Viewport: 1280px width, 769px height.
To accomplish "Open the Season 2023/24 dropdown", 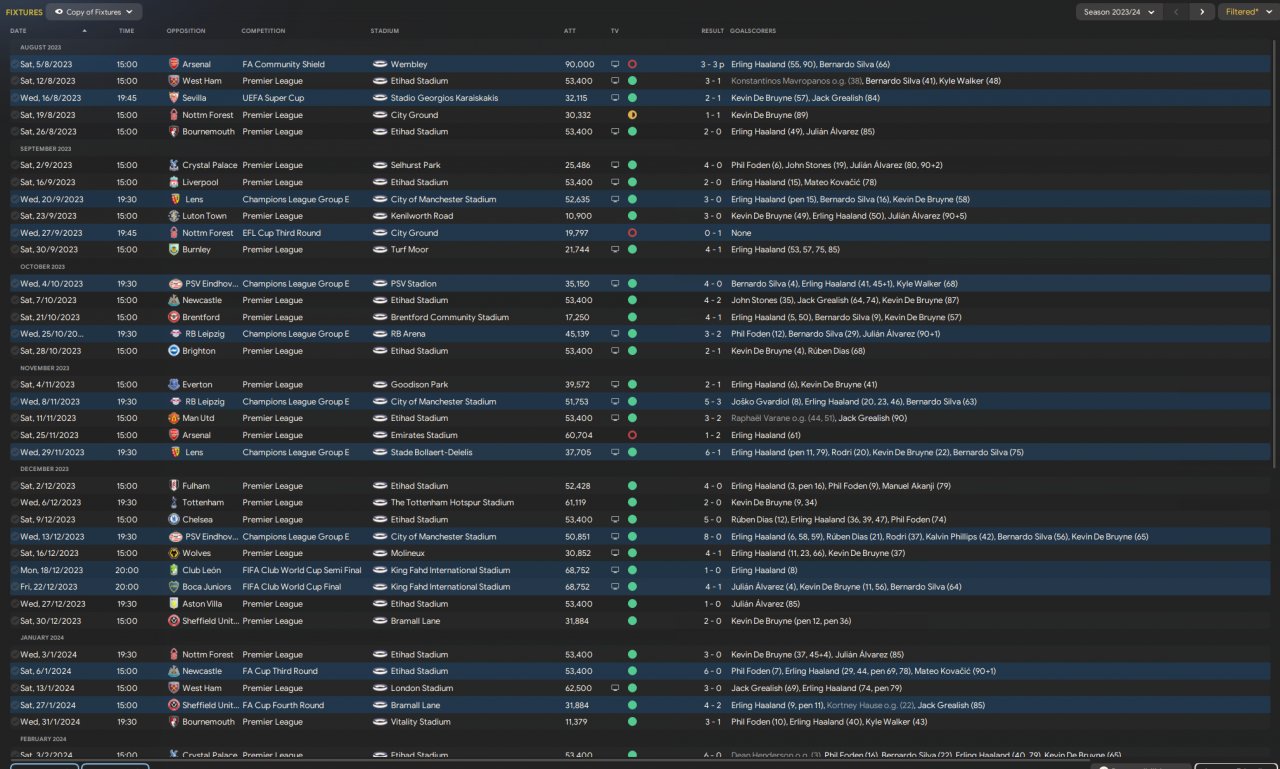I will (1118, 12).
